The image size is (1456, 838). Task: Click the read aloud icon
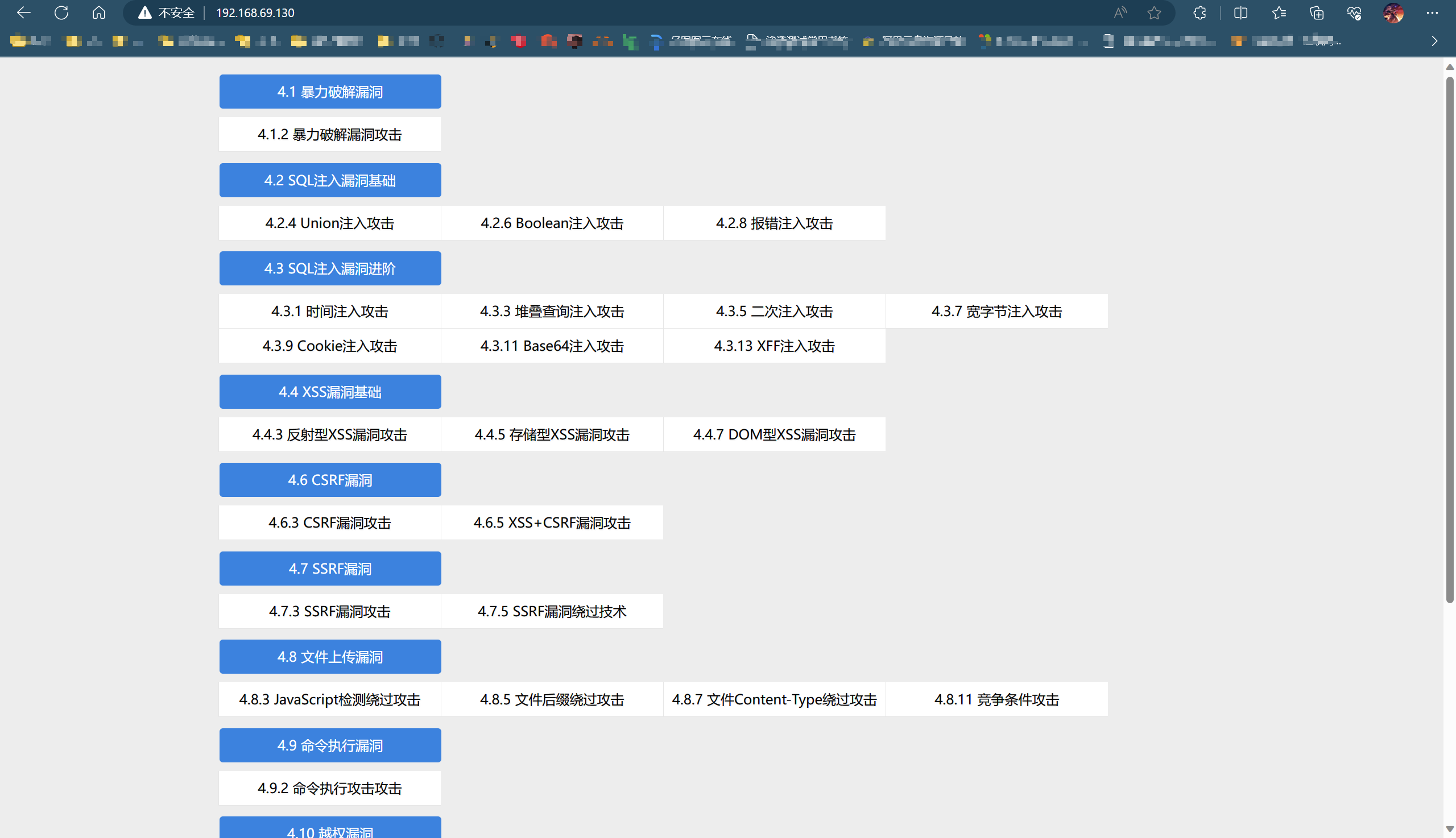tap(1120, 13)
